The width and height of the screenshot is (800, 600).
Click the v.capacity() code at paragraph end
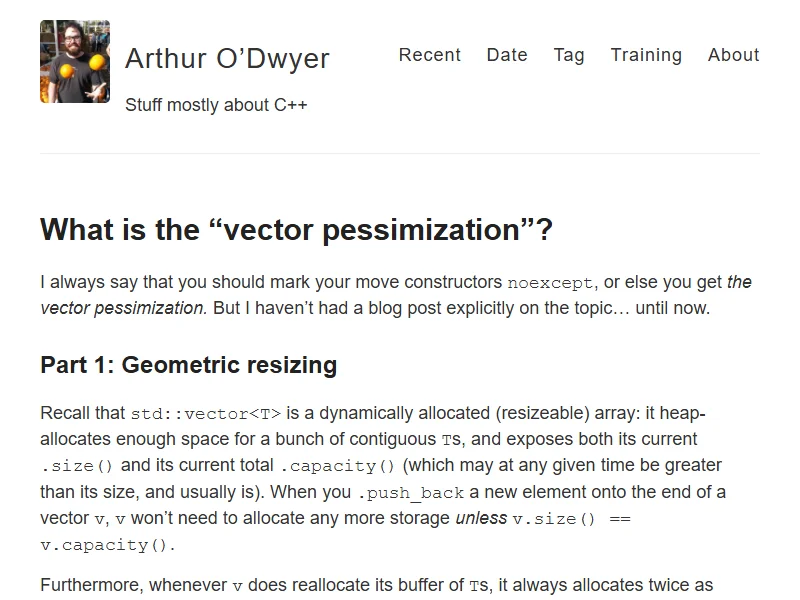107,545
